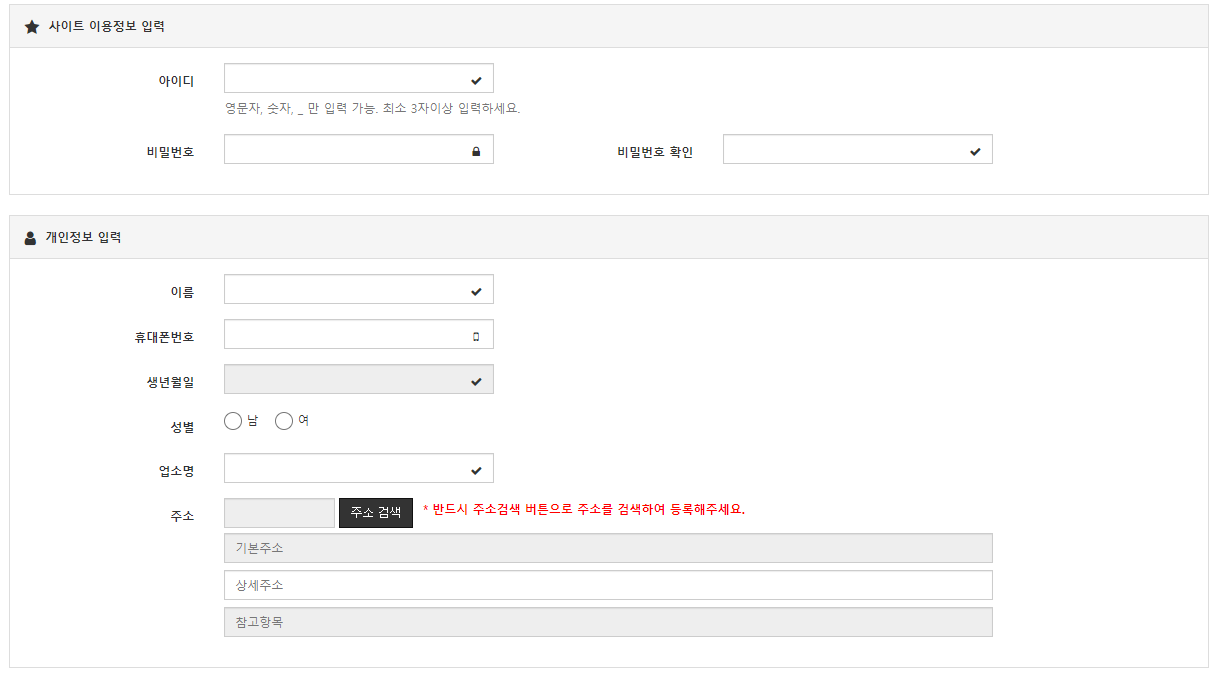The height and width of the screenshot is (678, 1225).
Task: Click inside the 아이디 input field
Action: click(350, 77)
